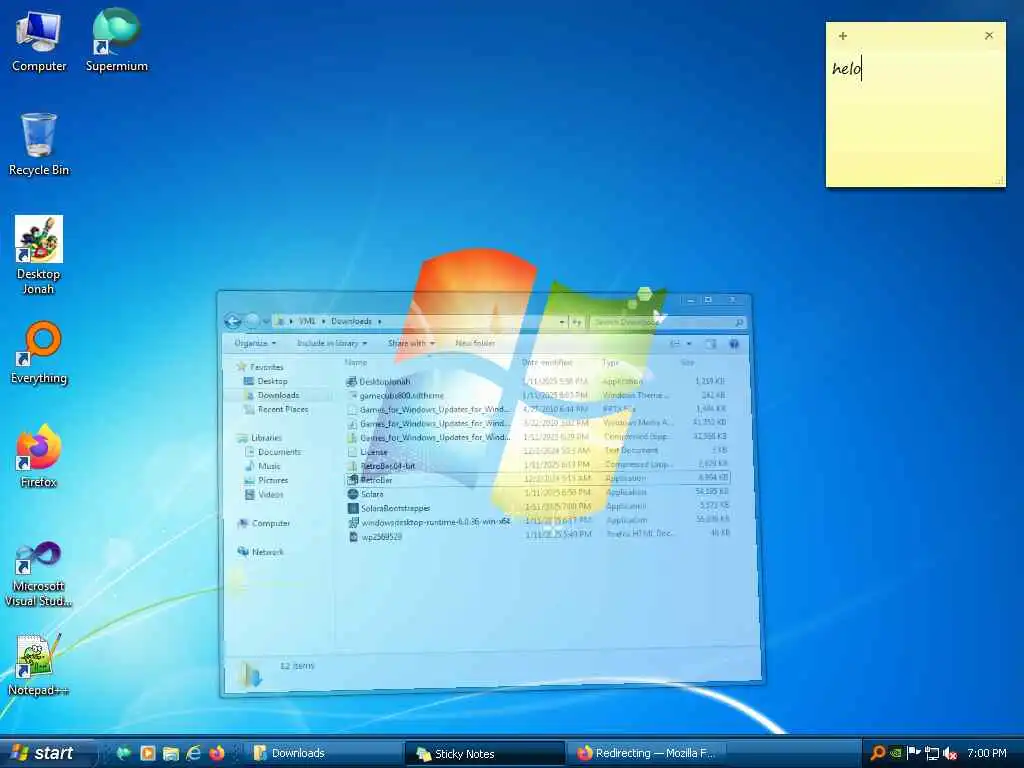This screenshot has width=1024, height=768.
Task: Select Network in the navigation pane
Action: click(261, 552)
